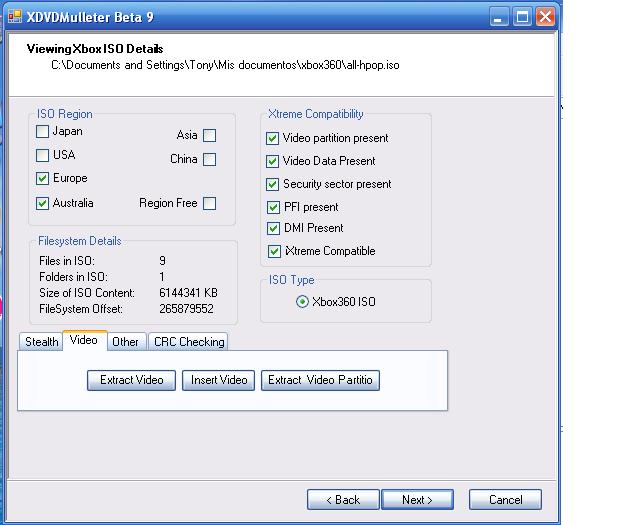The image size is (640, 525).
Task: Cancel the wizard
Action: pos(505,500)
